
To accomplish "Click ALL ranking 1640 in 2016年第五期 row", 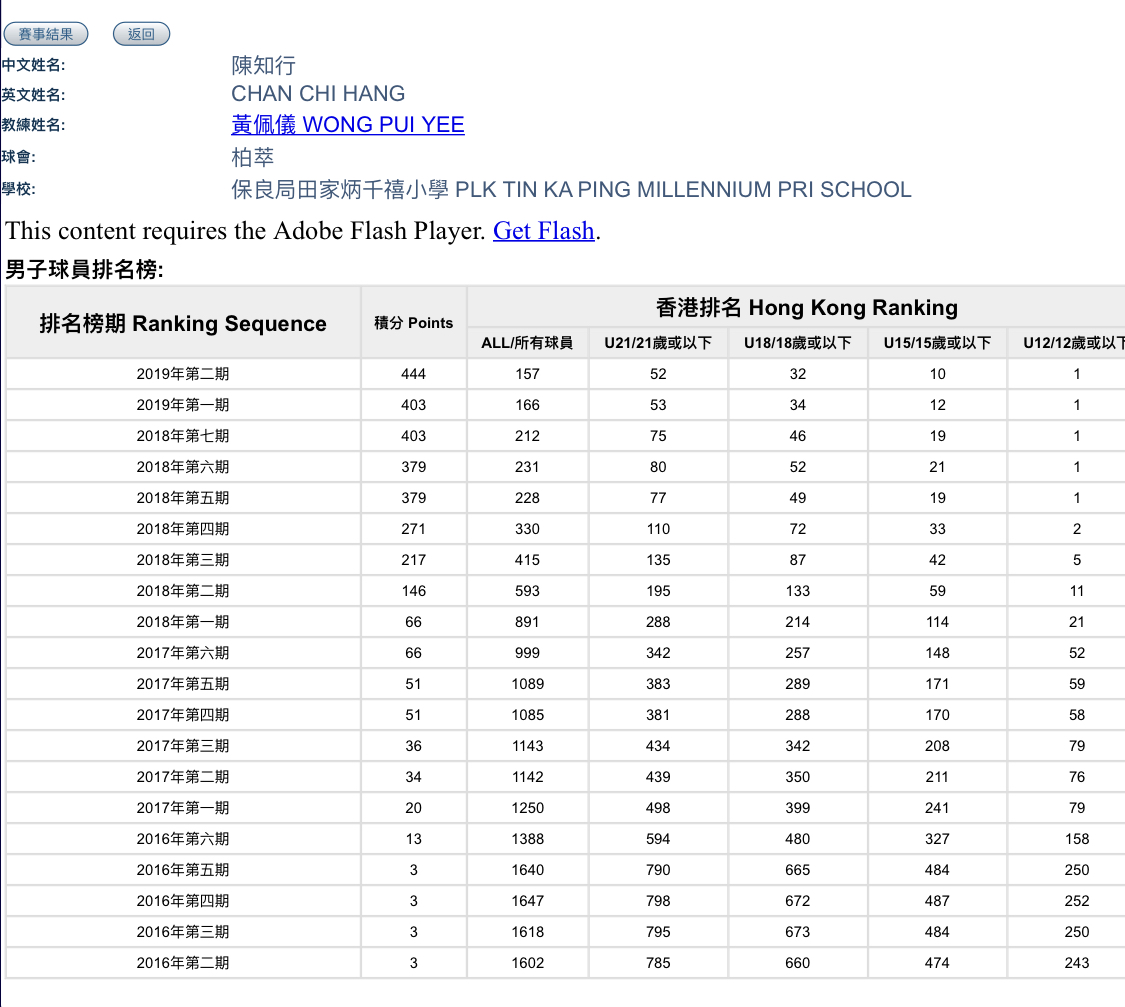I will (x=527, y=870).
